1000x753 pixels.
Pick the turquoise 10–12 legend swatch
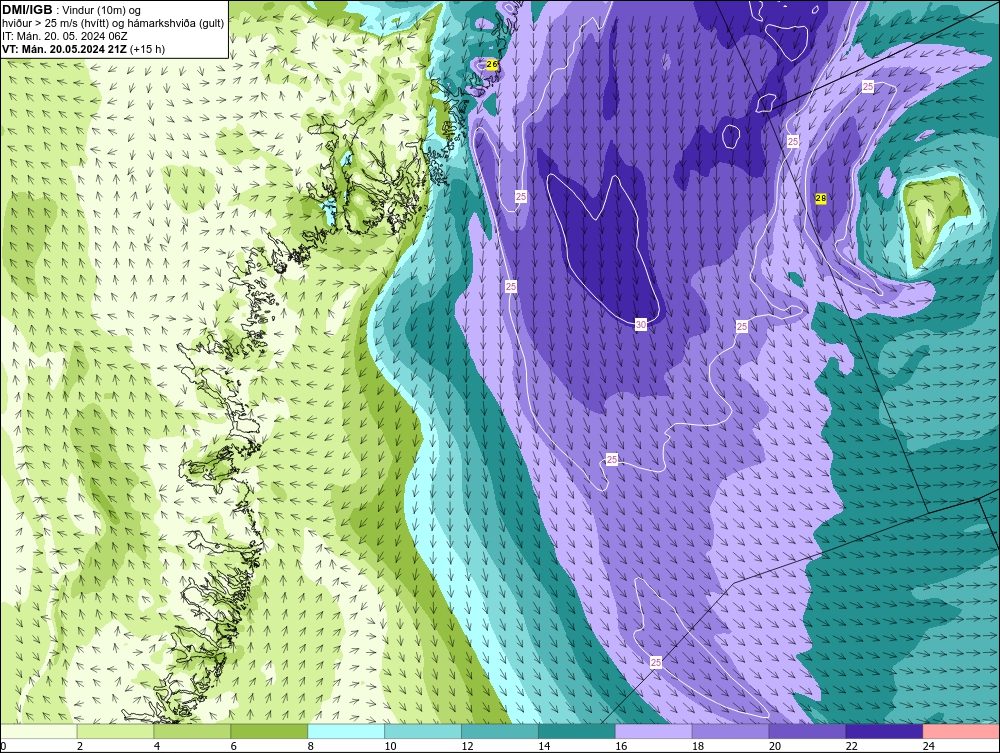click(423, 731)
